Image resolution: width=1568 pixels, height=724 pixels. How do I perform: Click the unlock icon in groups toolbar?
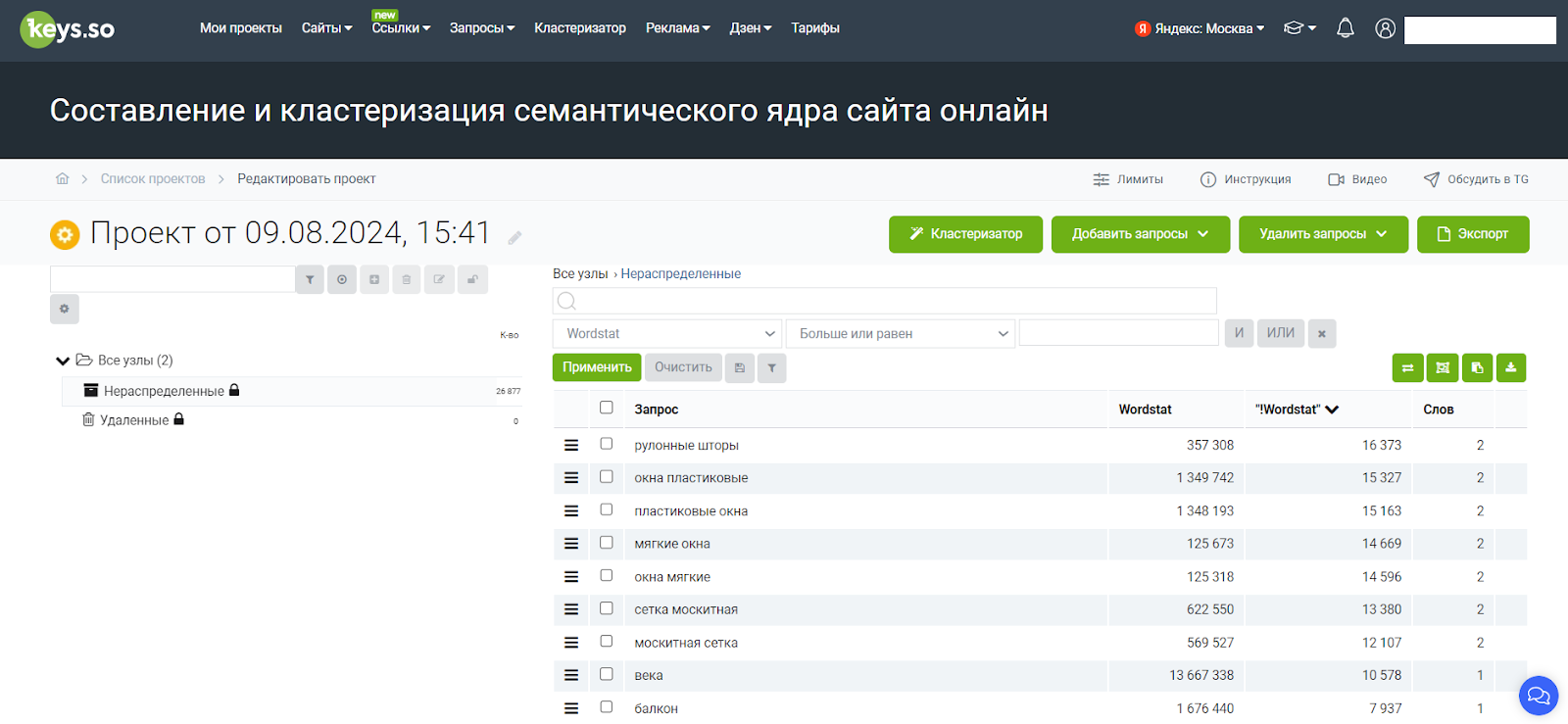(x=472, y=279)
